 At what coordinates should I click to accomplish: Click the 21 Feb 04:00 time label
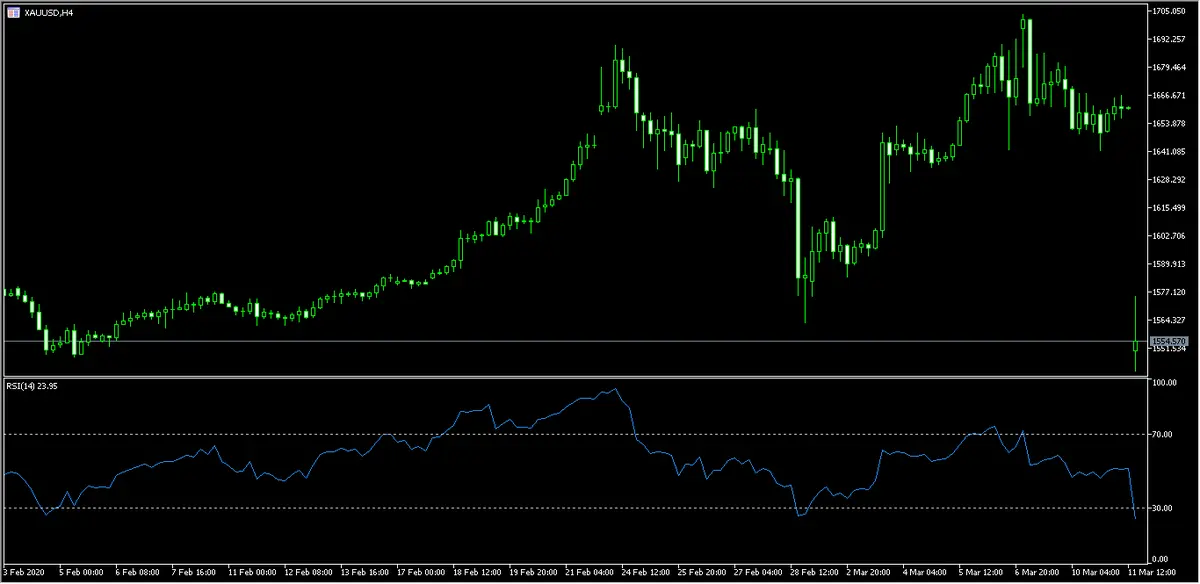(592, 574)
